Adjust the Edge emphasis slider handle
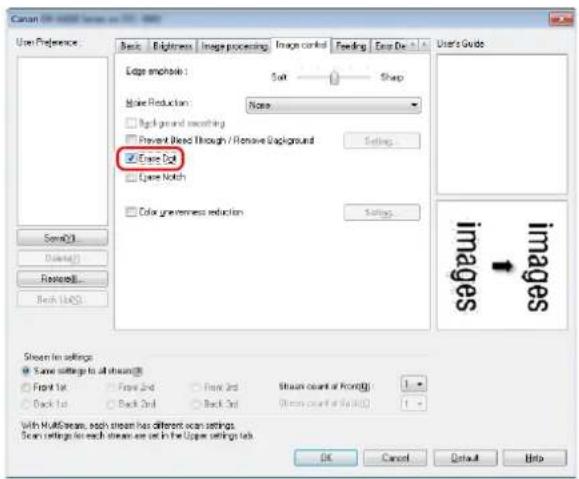 334,77
